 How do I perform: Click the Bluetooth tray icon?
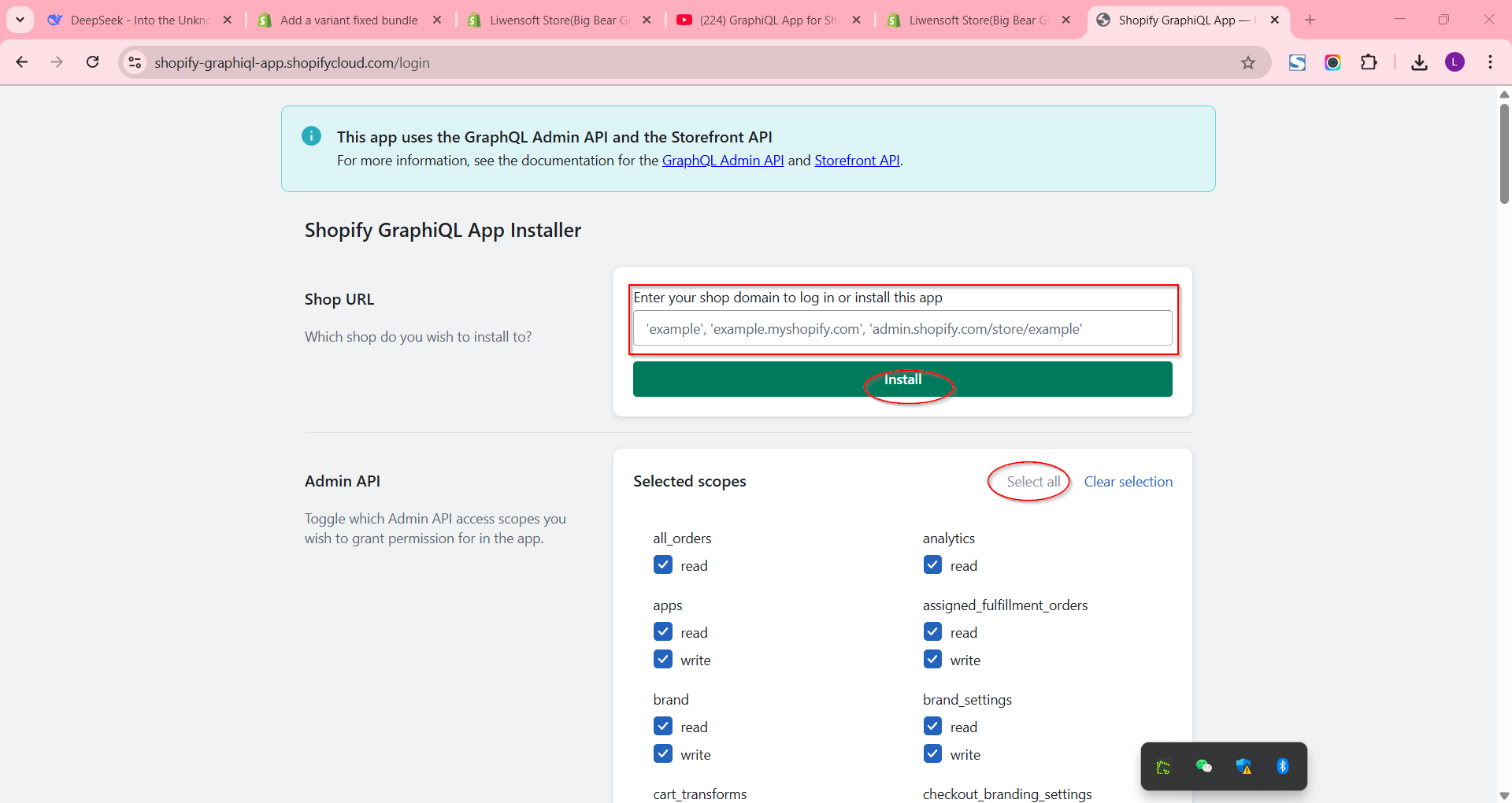1282,766
